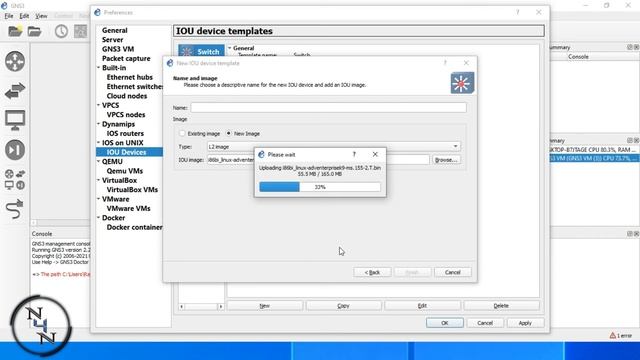
Task: Close the Please wait upload dialog
Action: pyautogui.click(x=375, y=154)
